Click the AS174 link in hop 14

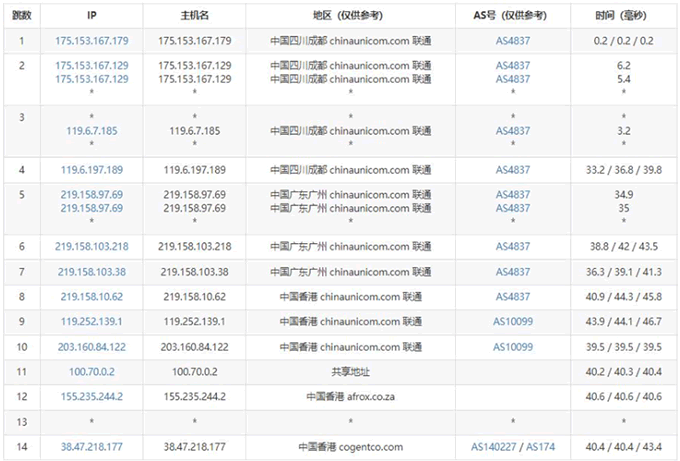(x=541, y=447)
